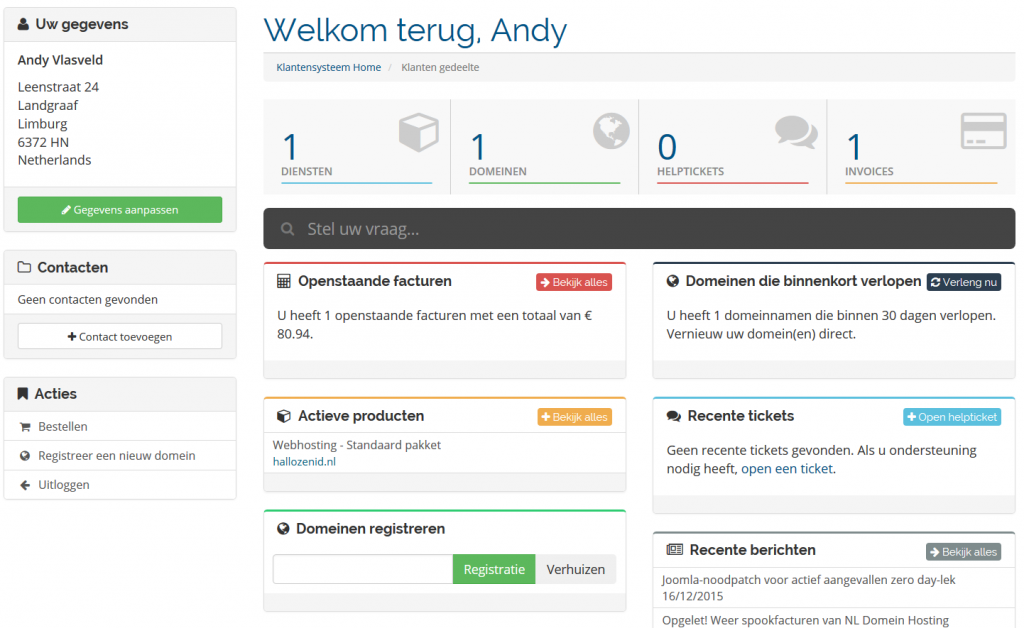Click the globe icon in Domeinen tile
The height and width of the screenshot is (628, 1024).
tap(611, 131)
